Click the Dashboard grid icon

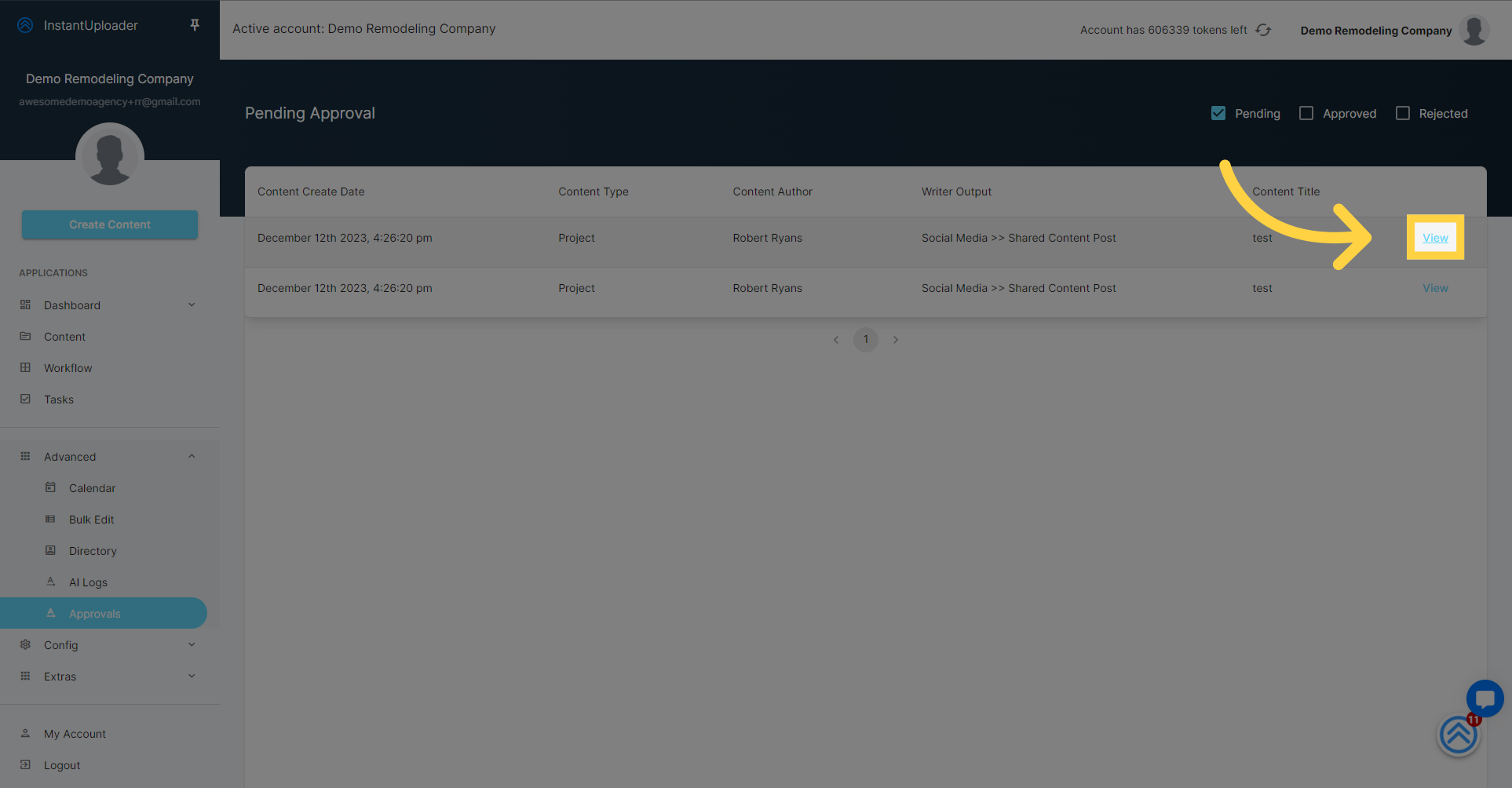tap(25, 305)
